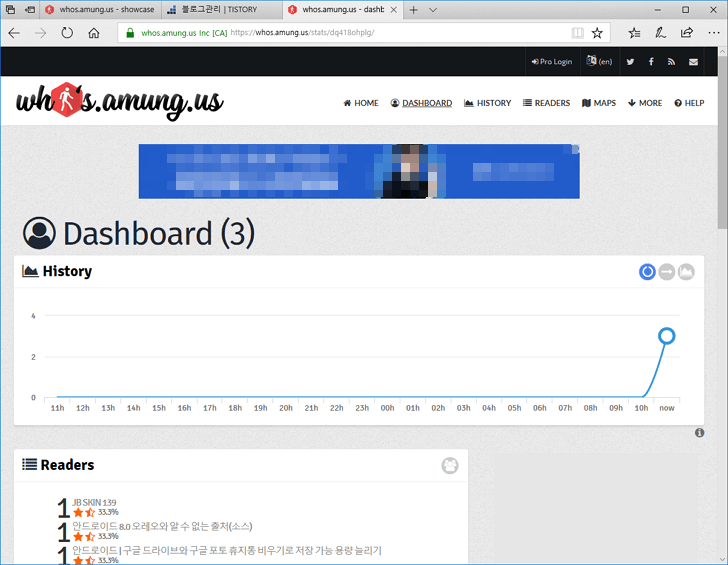Click the Dashboard user avatar icon
This screenshot has height=565, width=728.
39,233
